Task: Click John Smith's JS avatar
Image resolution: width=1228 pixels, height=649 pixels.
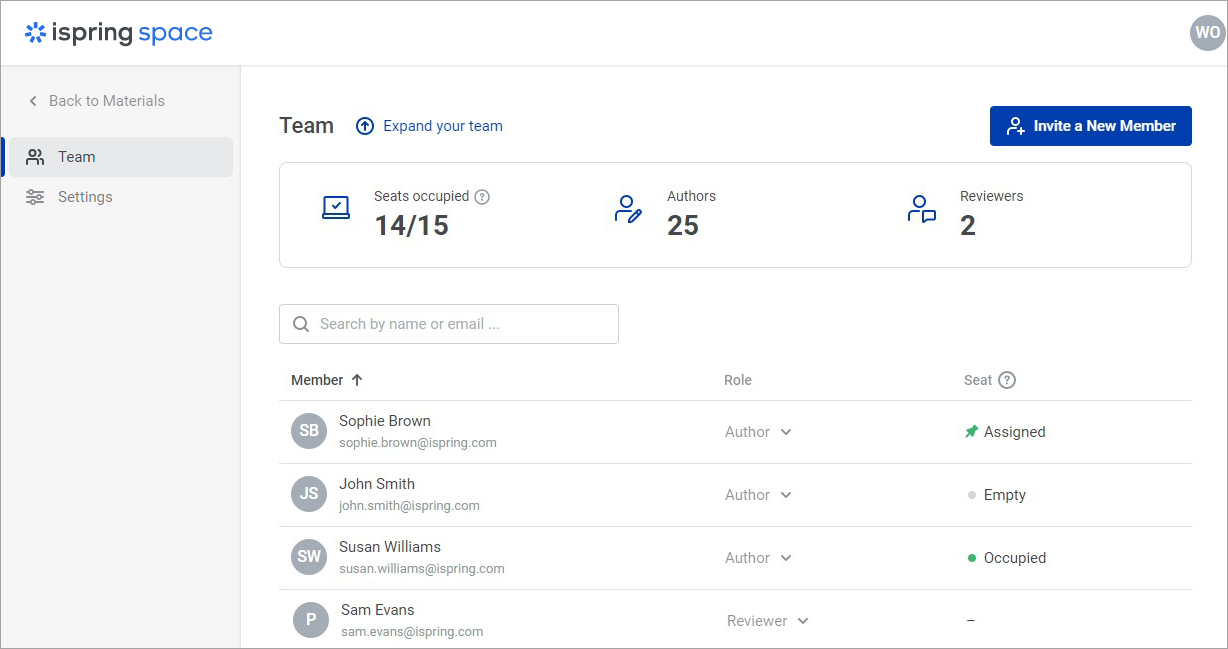Action: (x=309, y=494)
